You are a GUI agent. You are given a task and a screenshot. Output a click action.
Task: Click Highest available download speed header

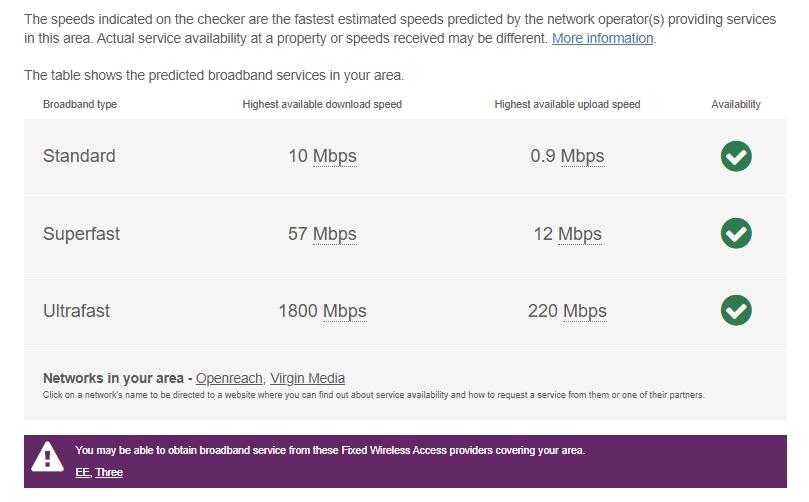pyautogui.click(x=322, y=104)
